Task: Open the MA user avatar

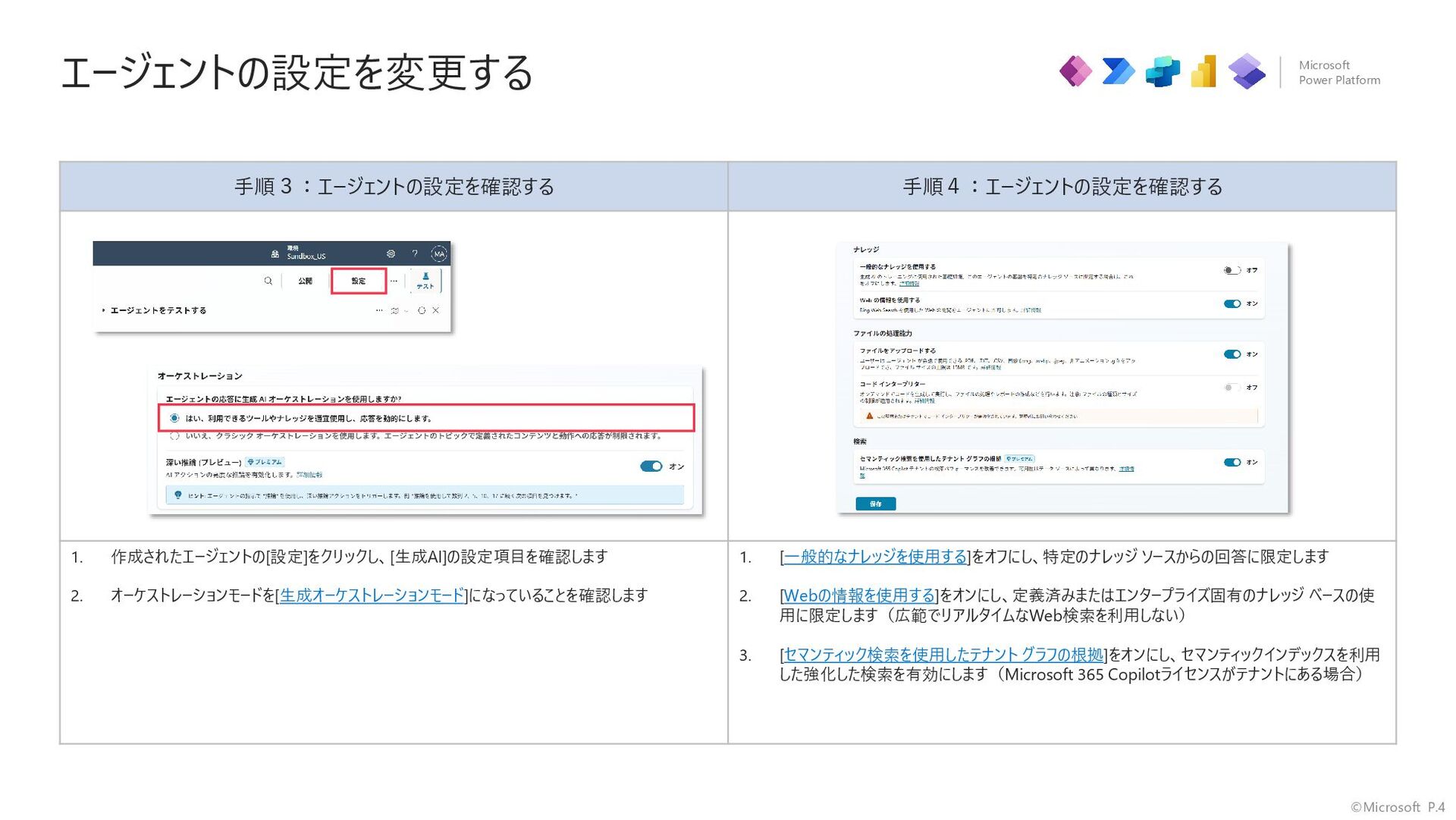Action: click(438, 254)
